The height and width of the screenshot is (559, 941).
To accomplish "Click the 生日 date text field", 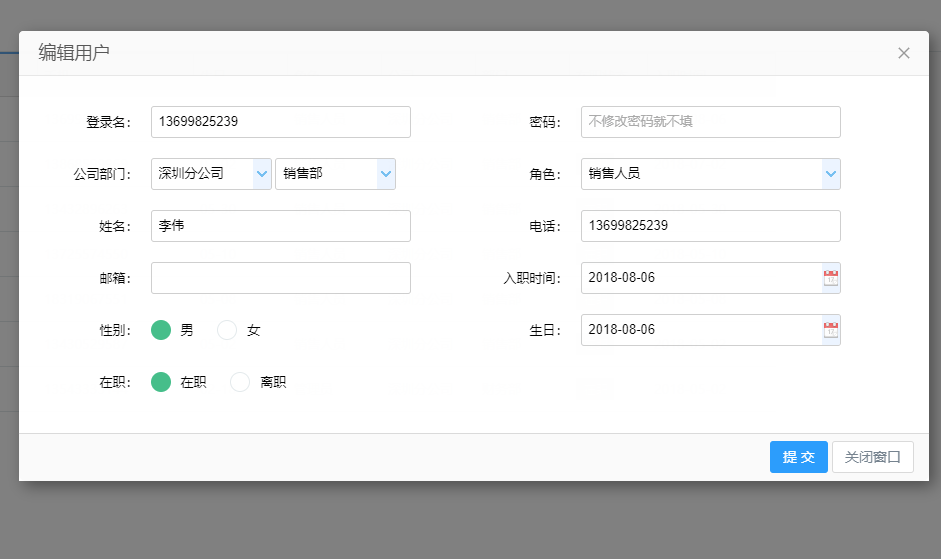I will click(x=700, y=330).
